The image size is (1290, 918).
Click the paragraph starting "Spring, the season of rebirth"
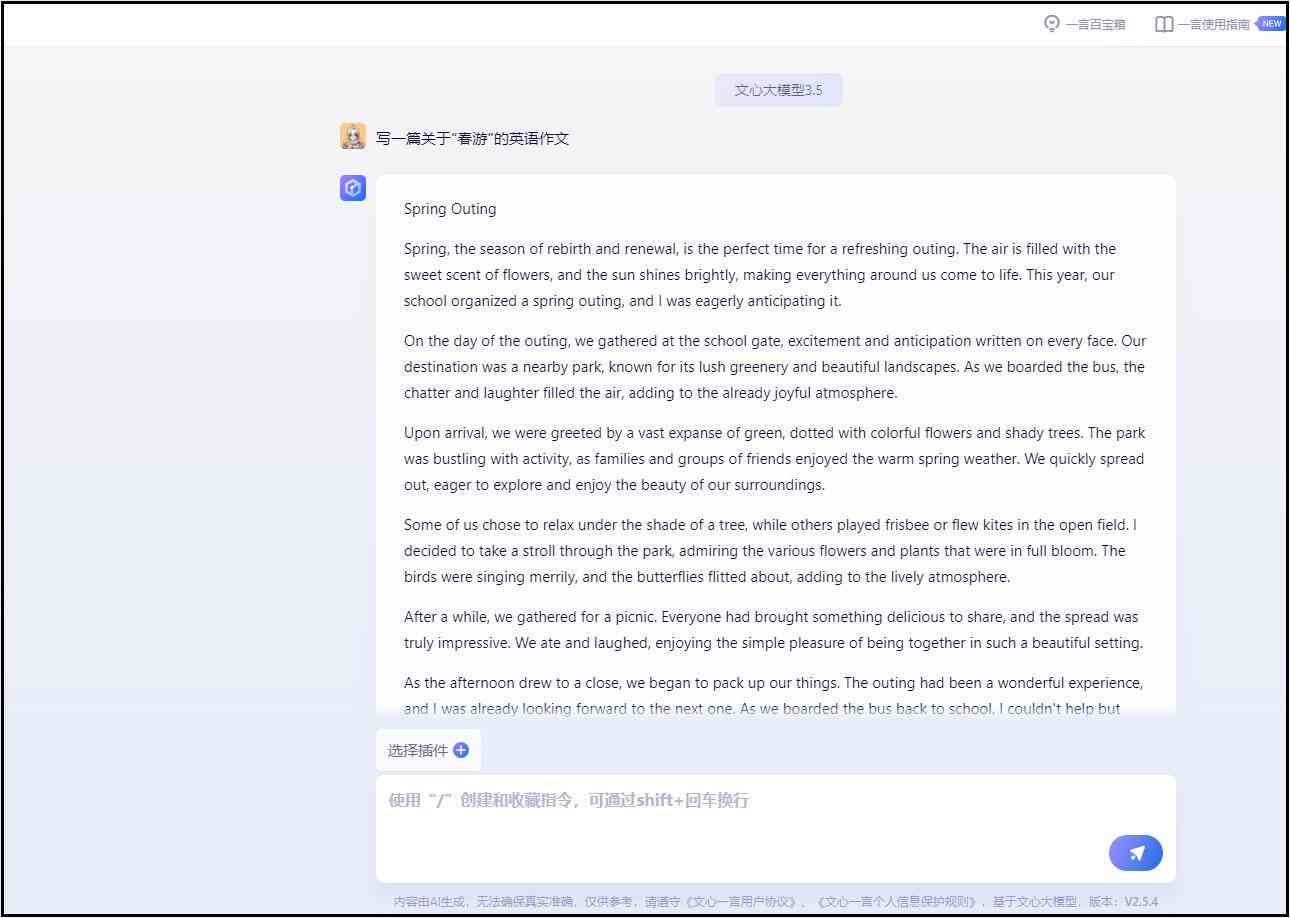pyautogui.click(x=760, y=275)
